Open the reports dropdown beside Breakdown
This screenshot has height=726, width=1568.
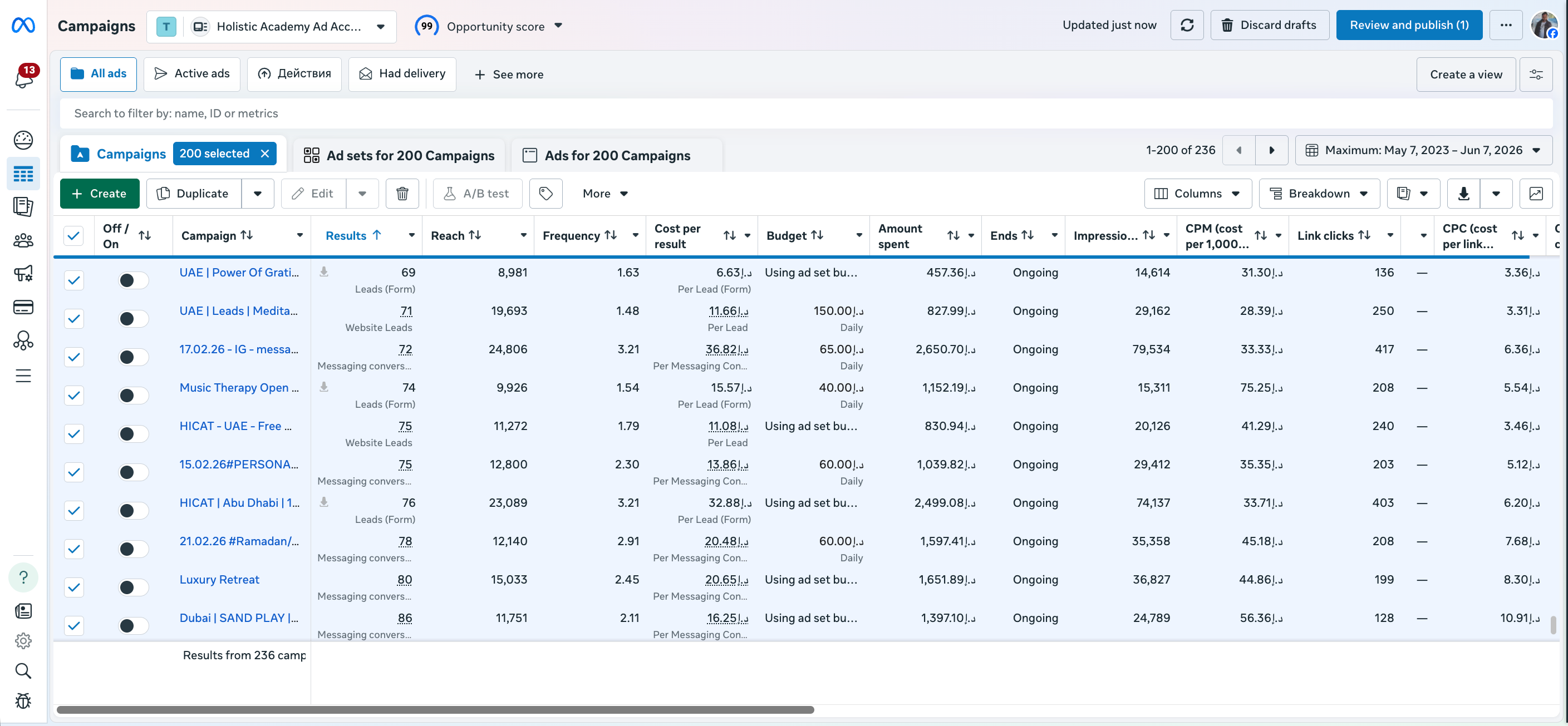pyautogui.click(x=1413, y=194)
